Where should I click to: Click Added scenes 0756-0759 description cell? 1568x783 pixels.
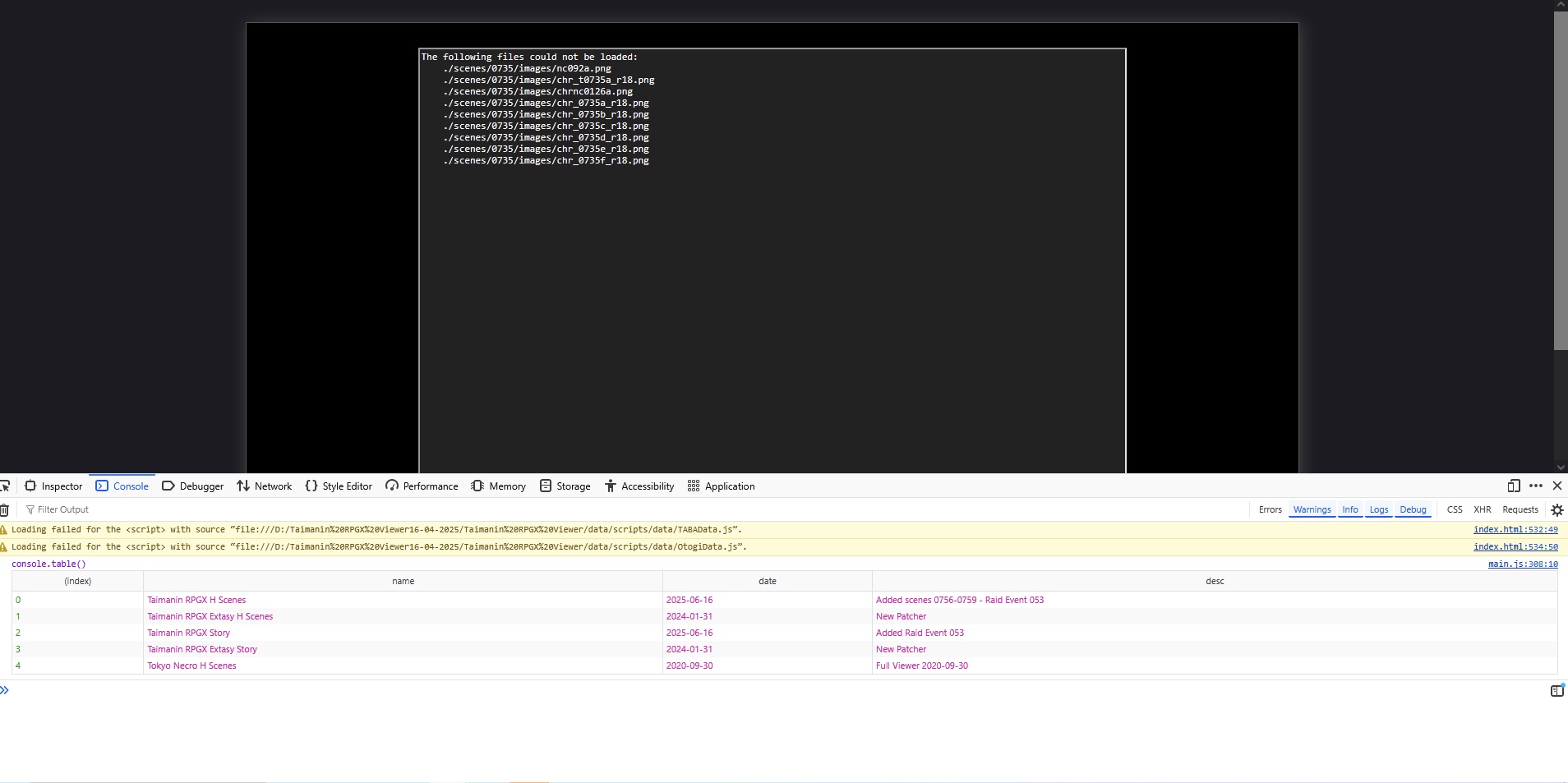(1215, 600)
